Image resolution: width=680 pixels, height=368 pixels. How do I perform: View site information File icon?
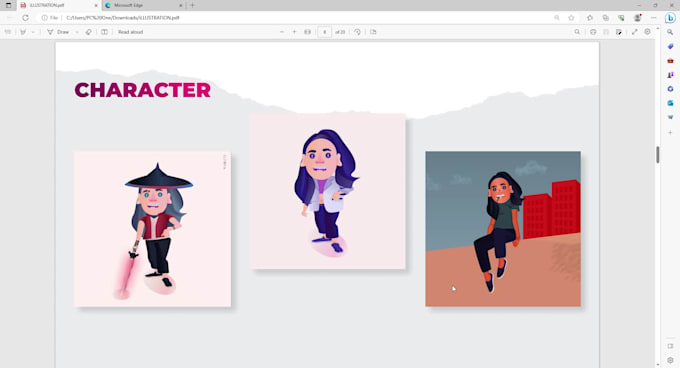(x=49, y=18)
